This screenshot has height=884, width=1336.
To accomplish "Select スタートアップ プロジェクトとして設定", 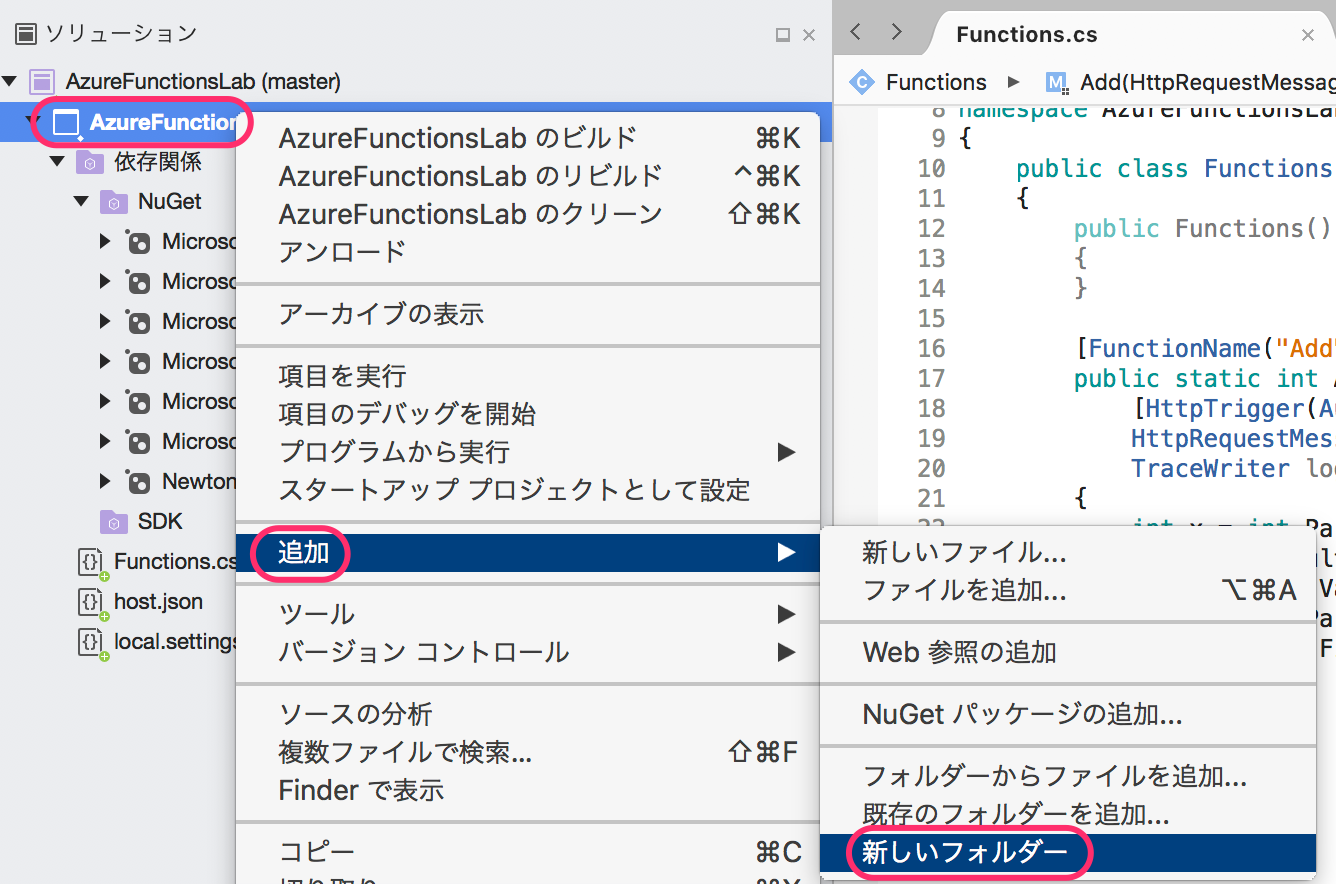I will [528, 490].
